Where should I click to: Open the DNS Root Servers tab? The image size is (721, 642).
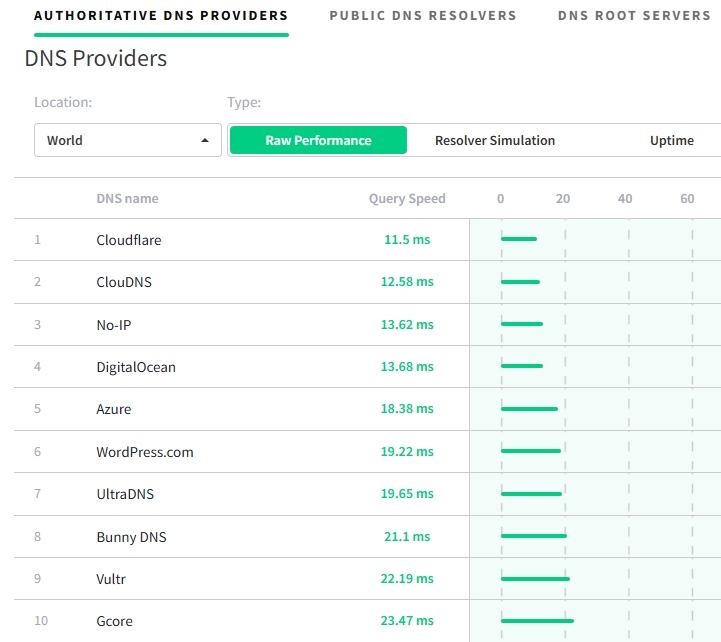click(x=635, y=16)
